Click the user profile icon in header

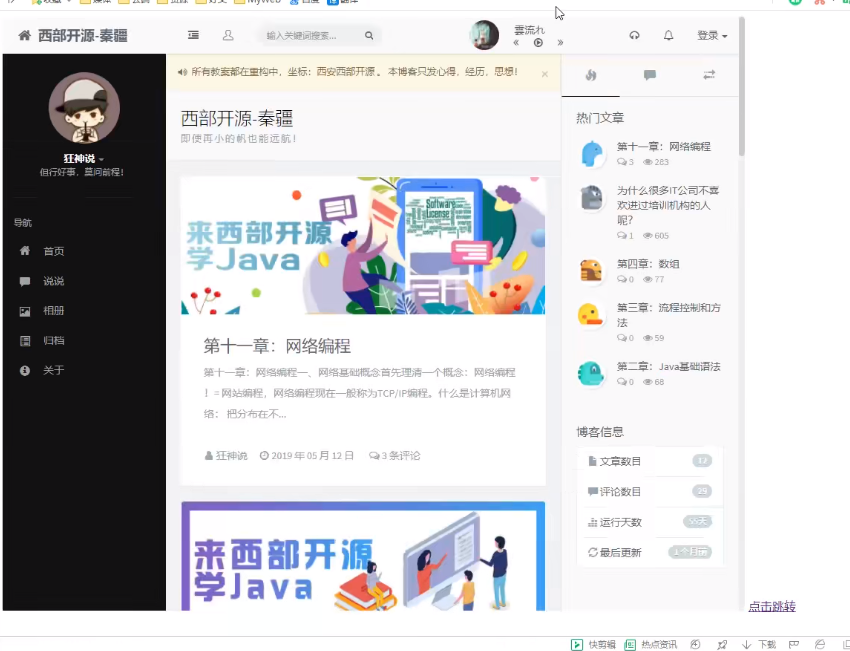click(228, 35)
